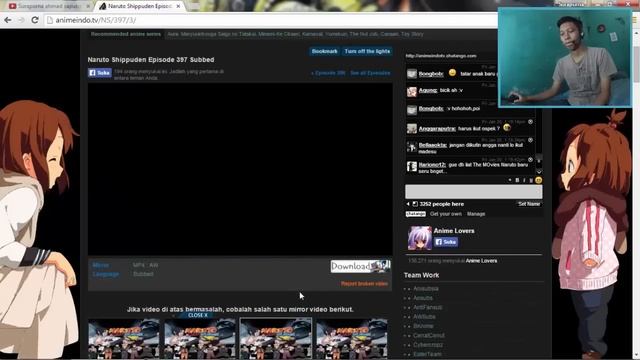Click Anggaraputra's username in chat
Screen dimensions: 640x360
(437, 129)
